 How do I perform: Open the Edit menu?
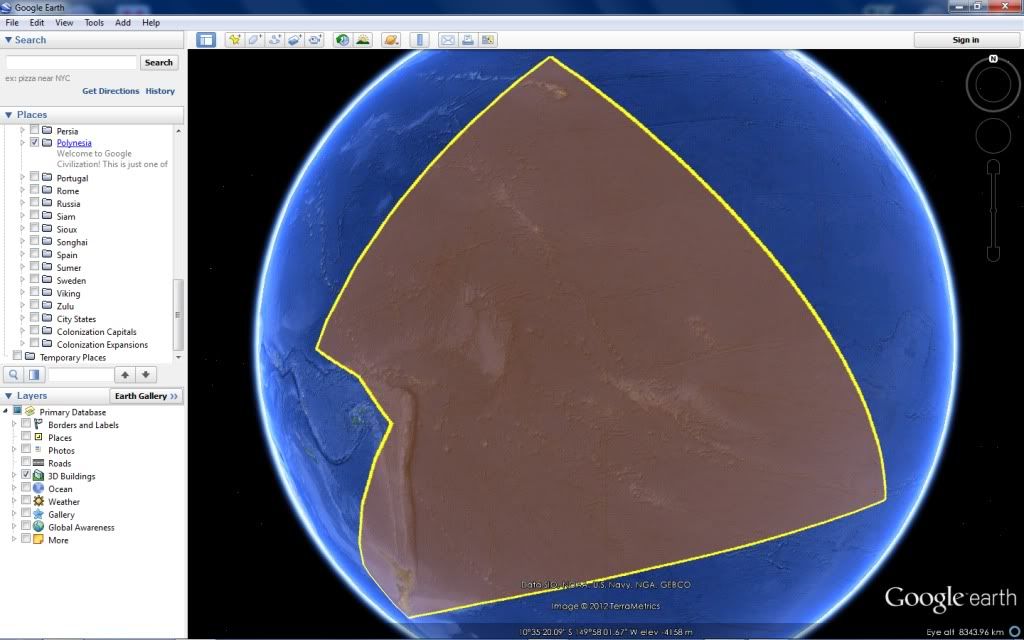point(37,22)
